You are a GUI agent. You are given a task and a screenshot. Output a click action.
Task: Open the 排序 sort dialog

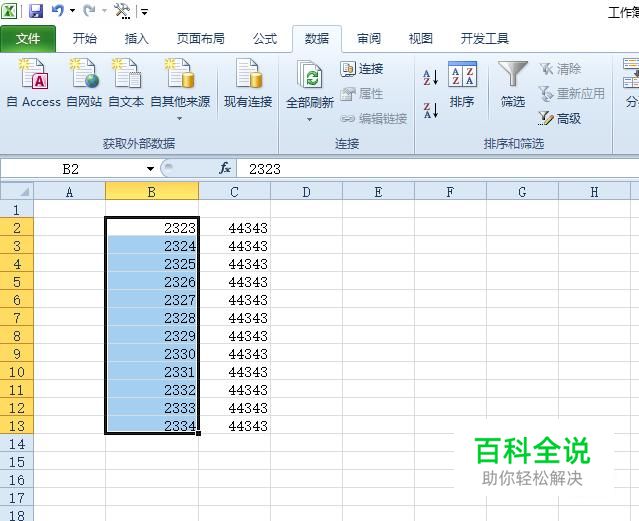(462, 85)
